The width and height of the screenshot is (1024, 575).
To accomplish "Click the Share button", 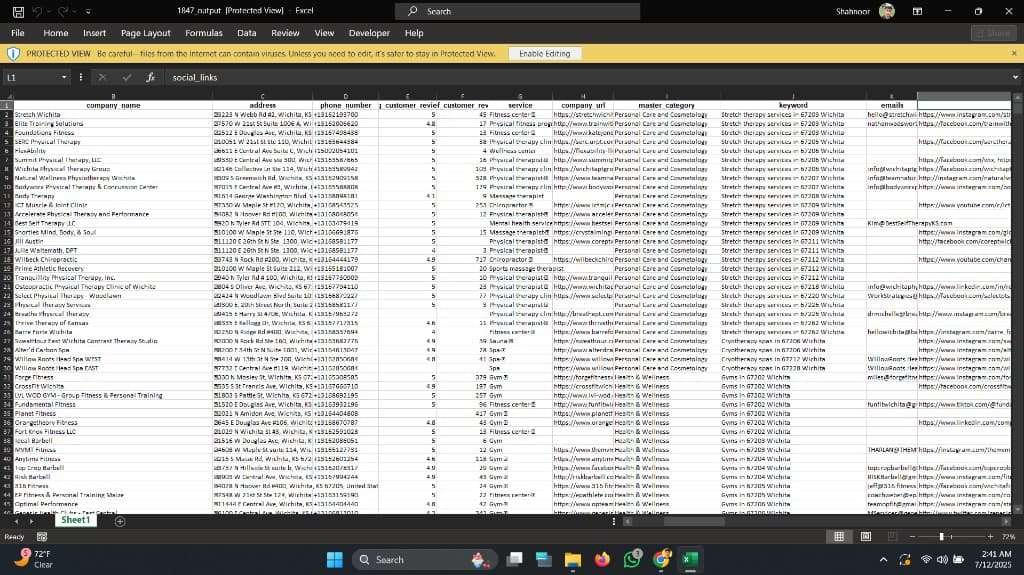I will tap(993, 33).
